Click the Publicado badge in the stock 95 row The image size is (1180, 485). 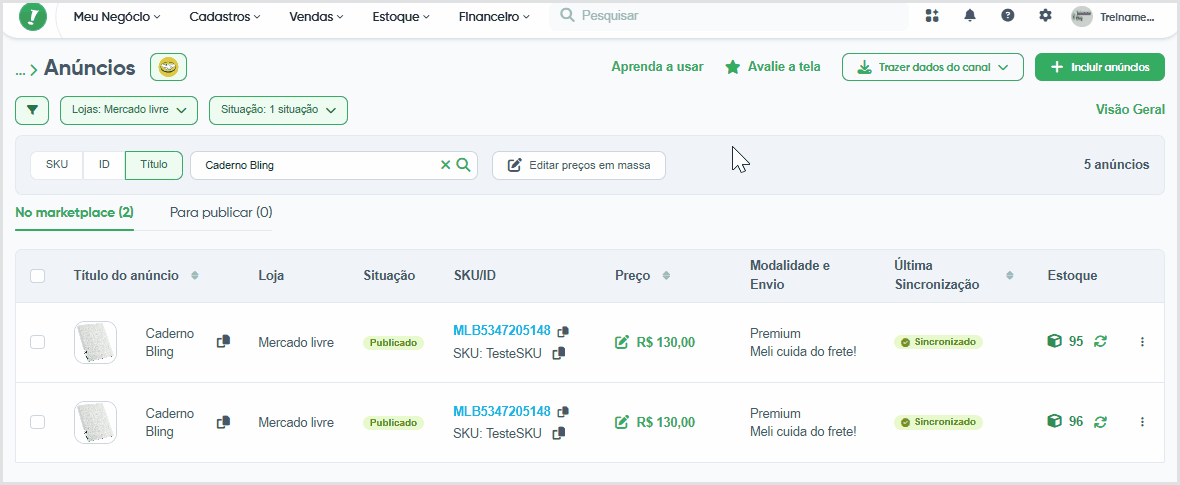tap(394, 343)
